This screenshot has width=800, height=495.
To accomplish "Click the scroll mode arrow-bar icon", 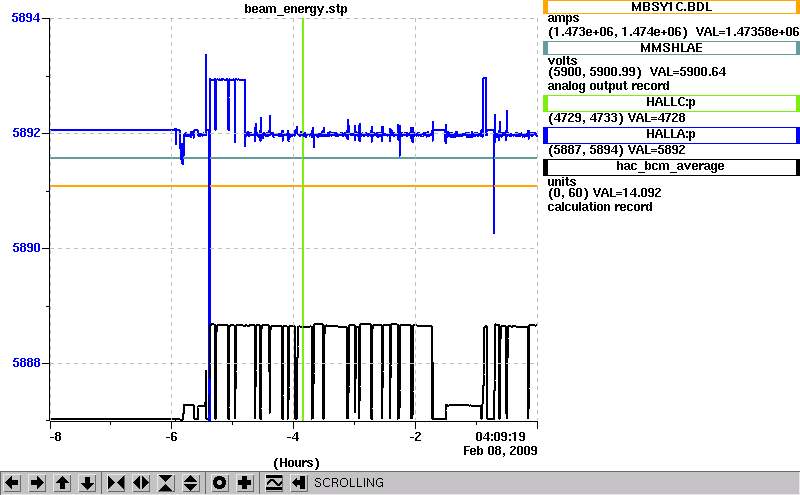I will click(299, 483).
